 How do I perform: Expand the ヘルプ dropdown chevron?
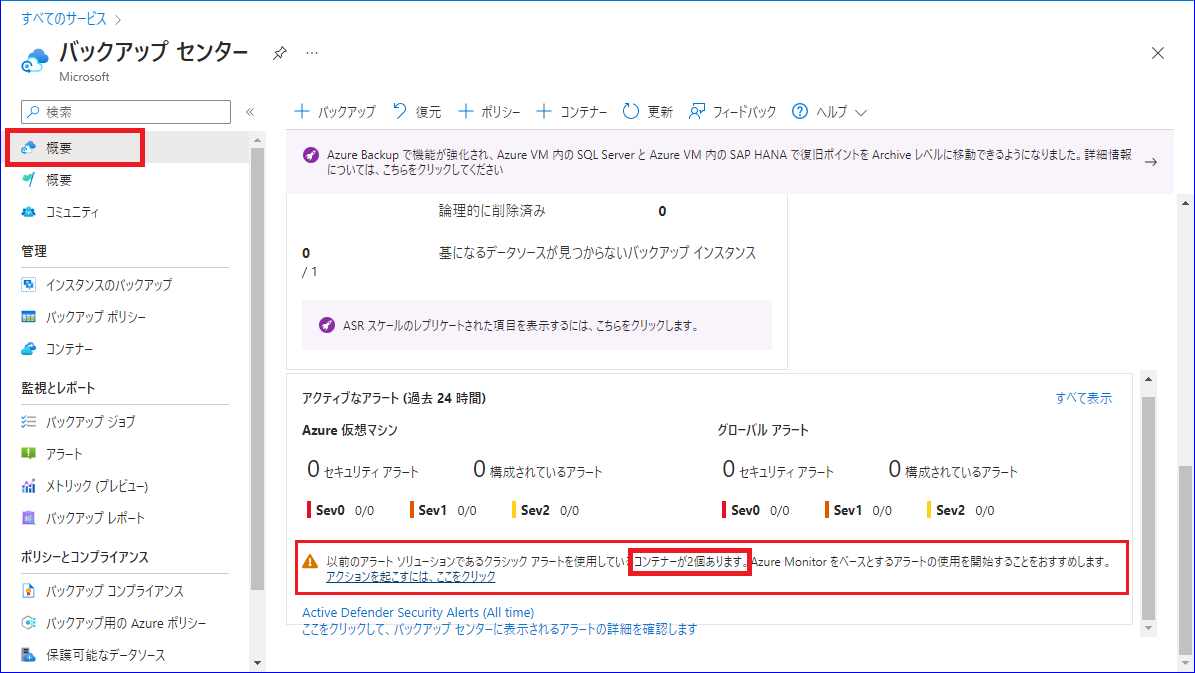(x=861, y=113)
